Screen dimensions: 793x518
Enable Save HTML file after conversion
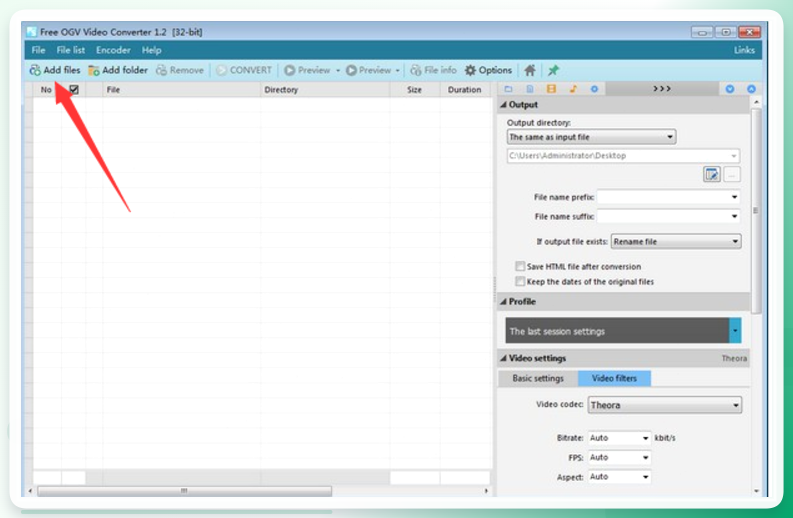pyautogui.click(x=519, y=266)
